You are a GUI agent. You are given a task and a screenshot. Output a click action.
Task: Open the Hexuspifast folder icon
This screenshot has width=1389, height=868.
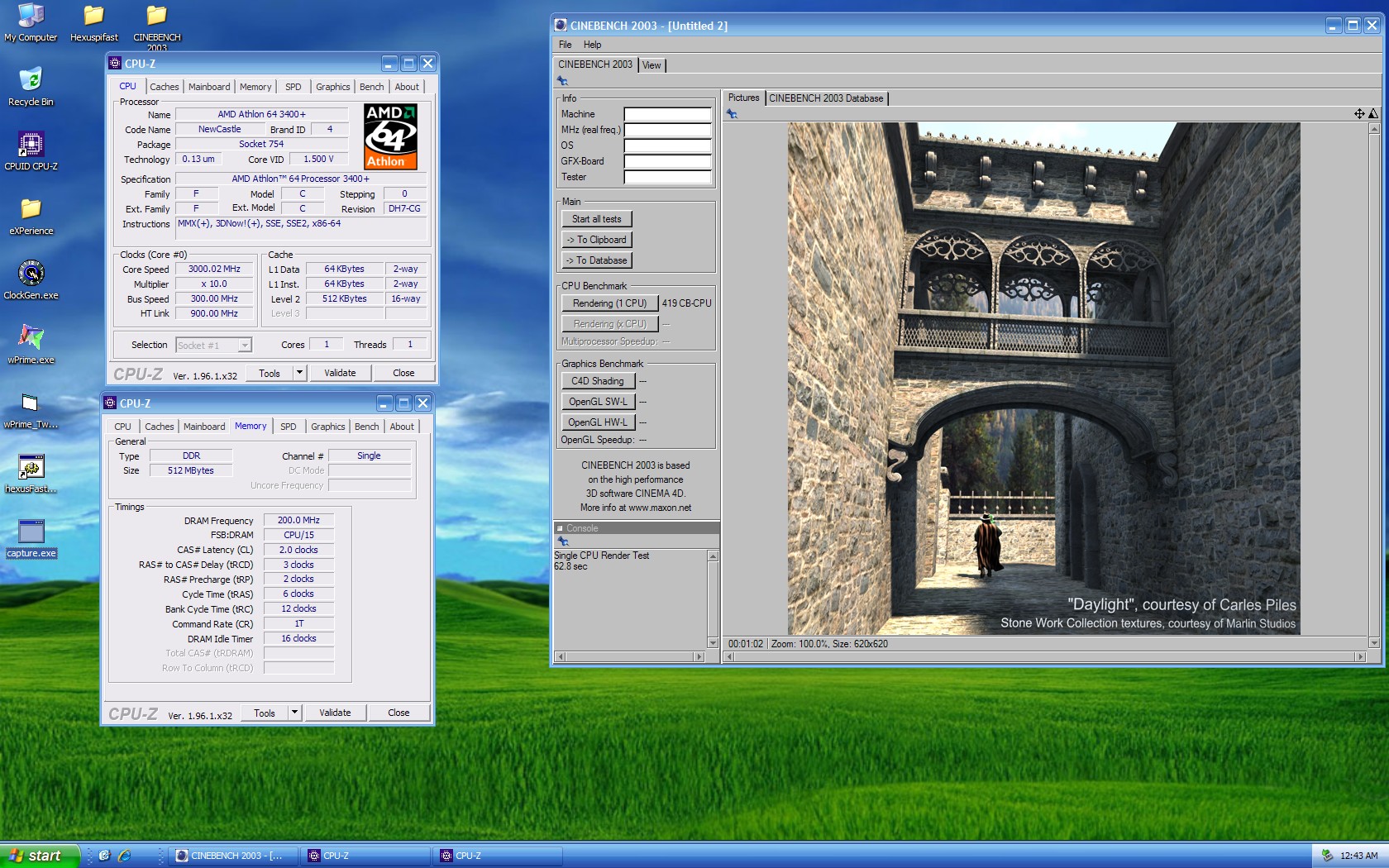[x=93, y=22]
